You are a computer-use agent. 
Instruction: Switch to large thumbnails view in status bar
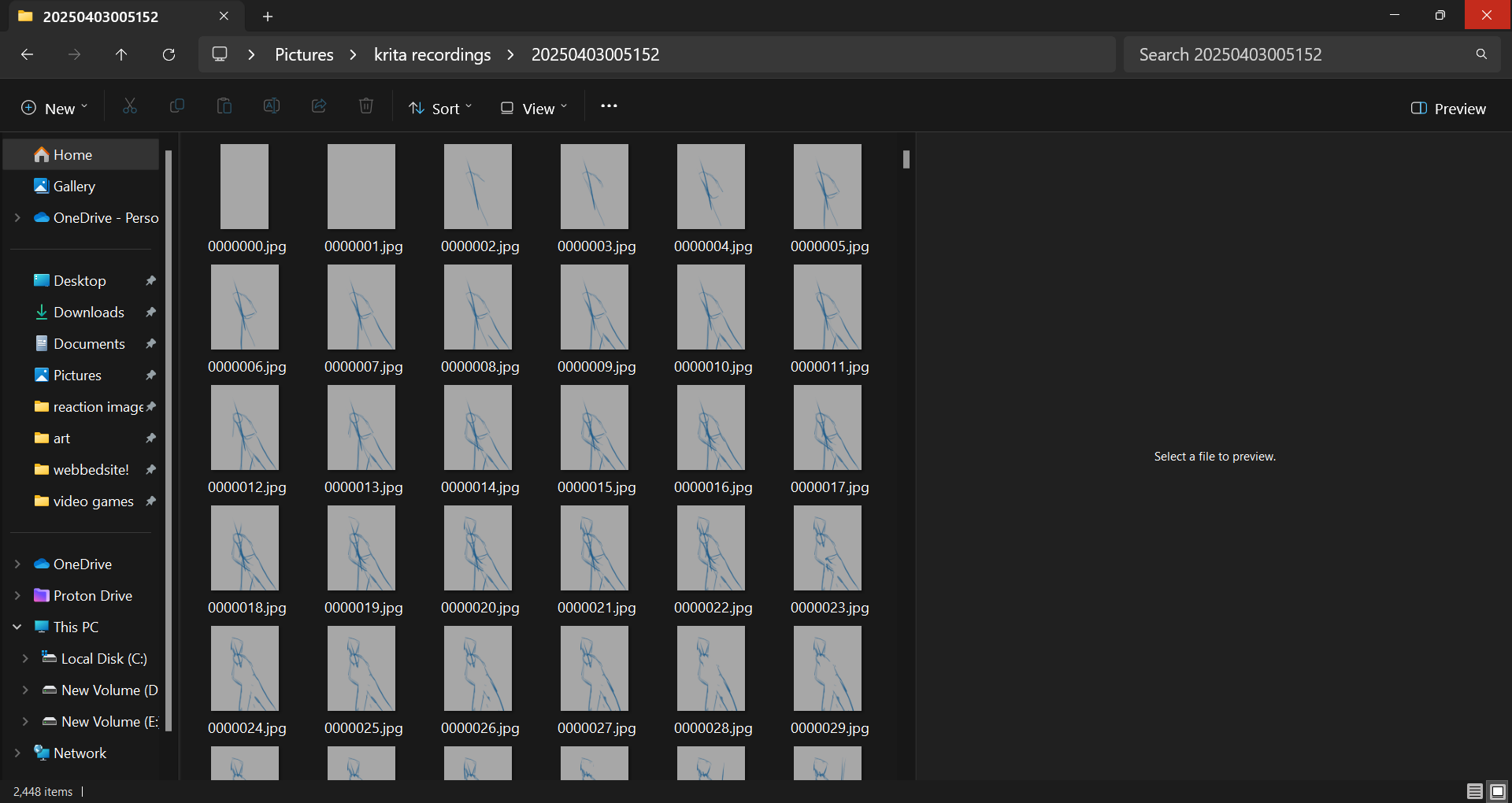1498,791
